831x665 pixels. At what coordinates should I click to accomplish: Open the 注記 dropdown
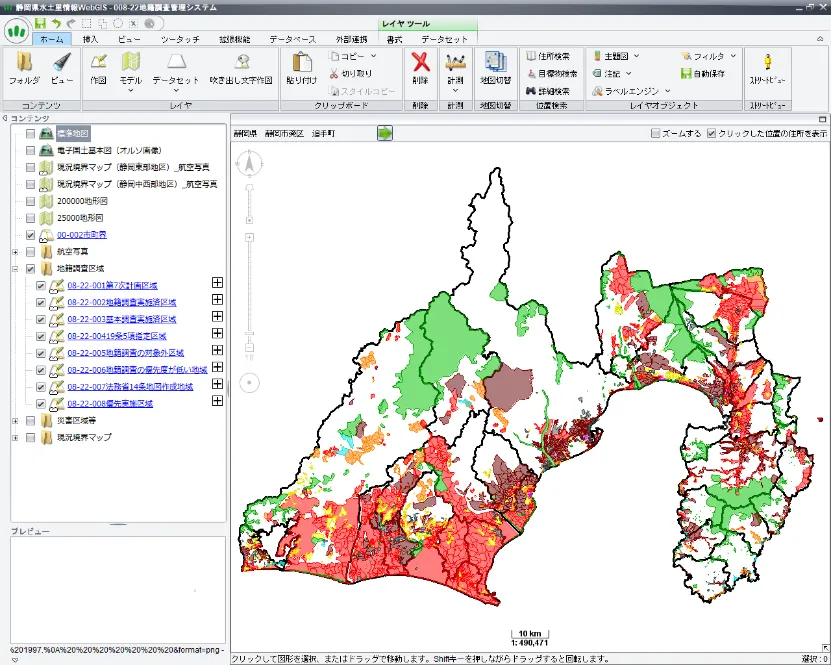[629, 73]
